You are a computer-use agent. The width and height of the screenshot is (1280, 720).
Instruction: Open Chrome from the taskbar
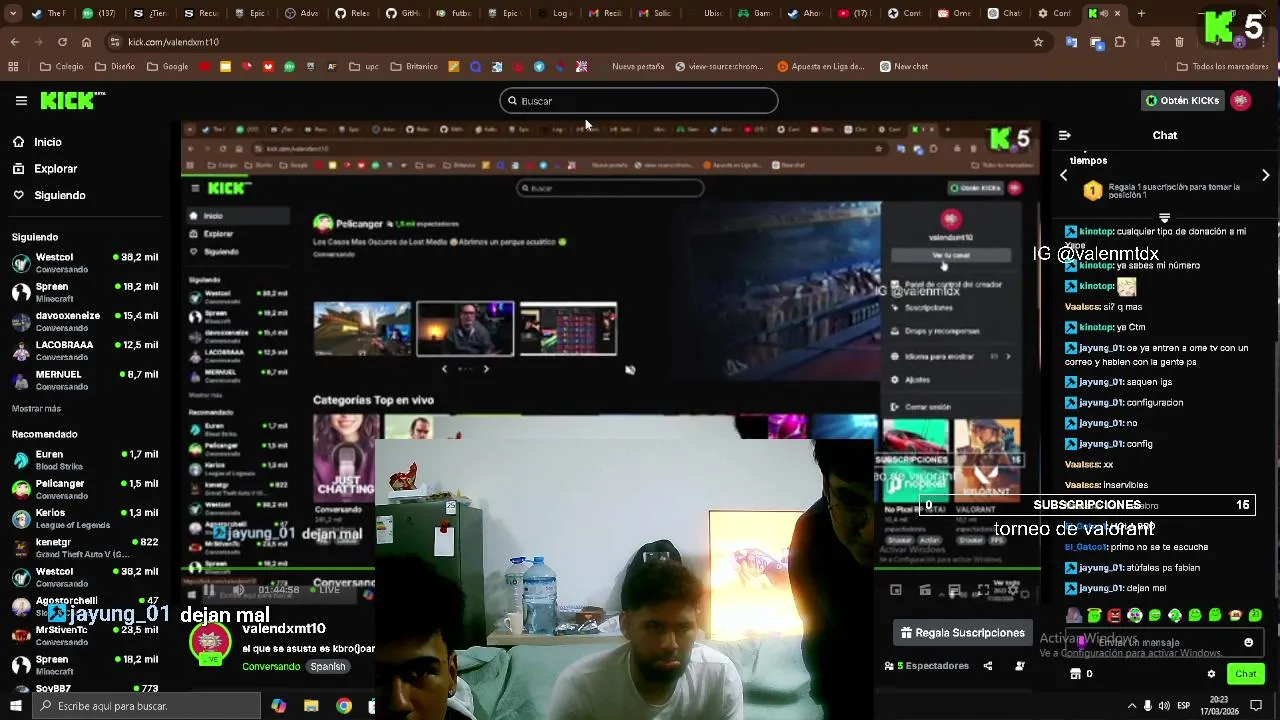coord(344,706)
